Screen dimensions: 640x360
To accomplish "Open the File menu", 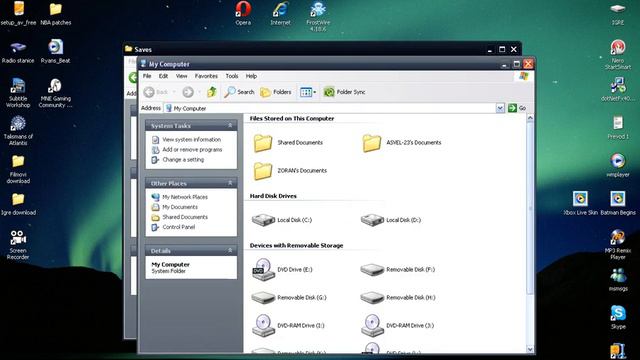I will tap(147, 76).
